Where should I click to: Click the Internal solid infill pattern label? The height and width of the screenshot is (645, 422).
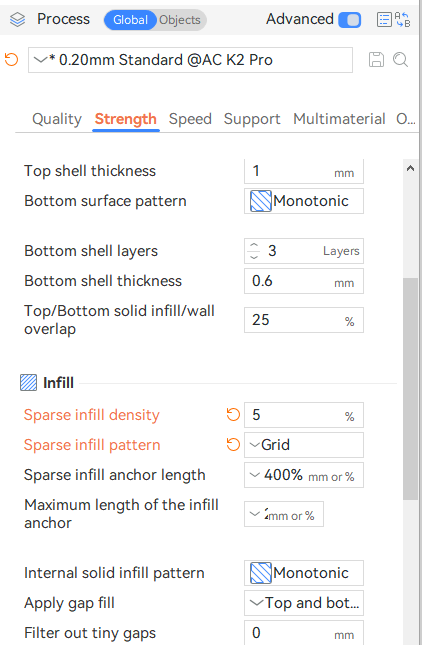[x=114, y=573]
